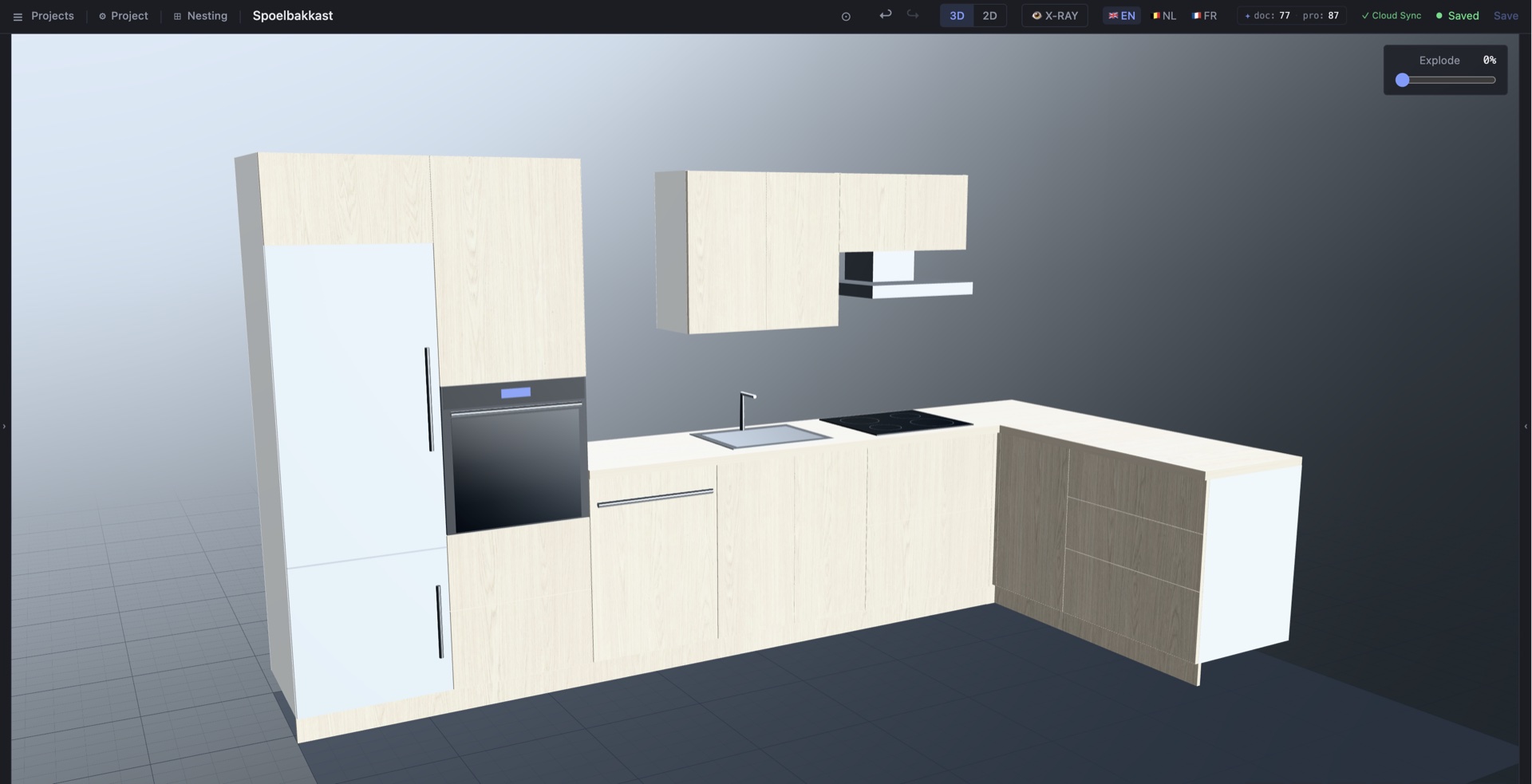Image resolution: width=1532 pixels, height=784 pixels.
Task: Expand the right side panel arrow
Action: pos(1526,427)
